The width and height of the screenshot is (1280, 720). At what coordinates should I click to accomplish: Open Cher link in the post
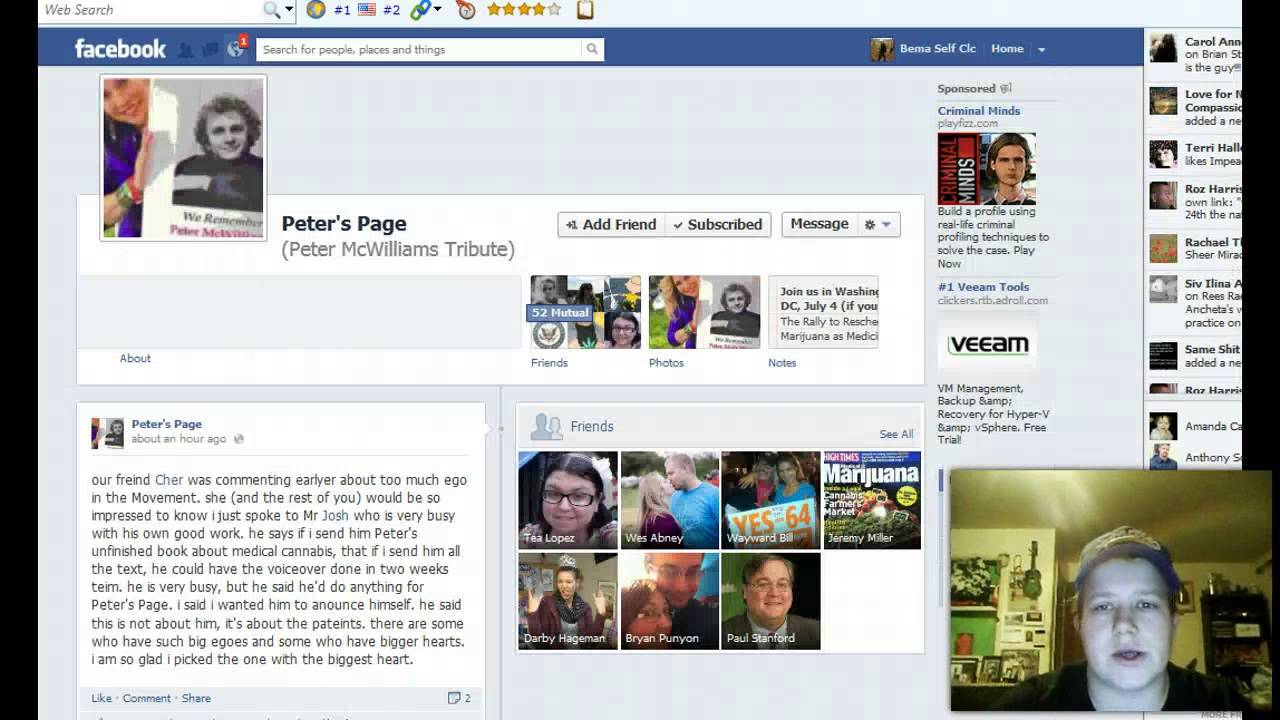coord(169,480)
